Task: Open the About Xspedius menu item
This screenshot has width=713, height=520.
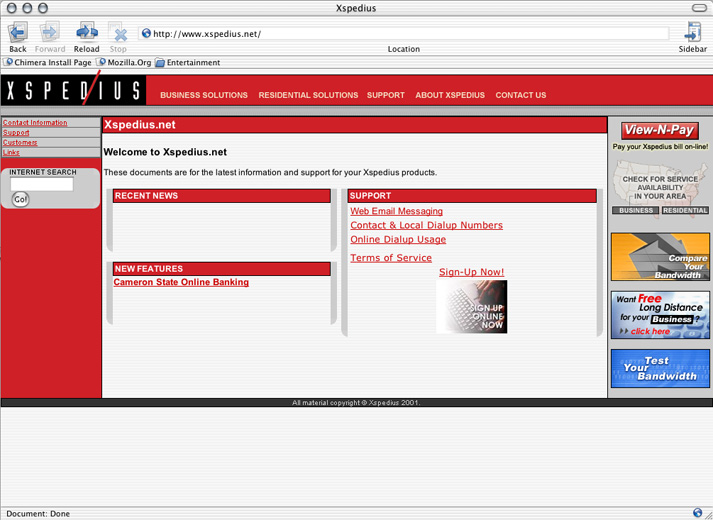Action: (x=450, y=95)
